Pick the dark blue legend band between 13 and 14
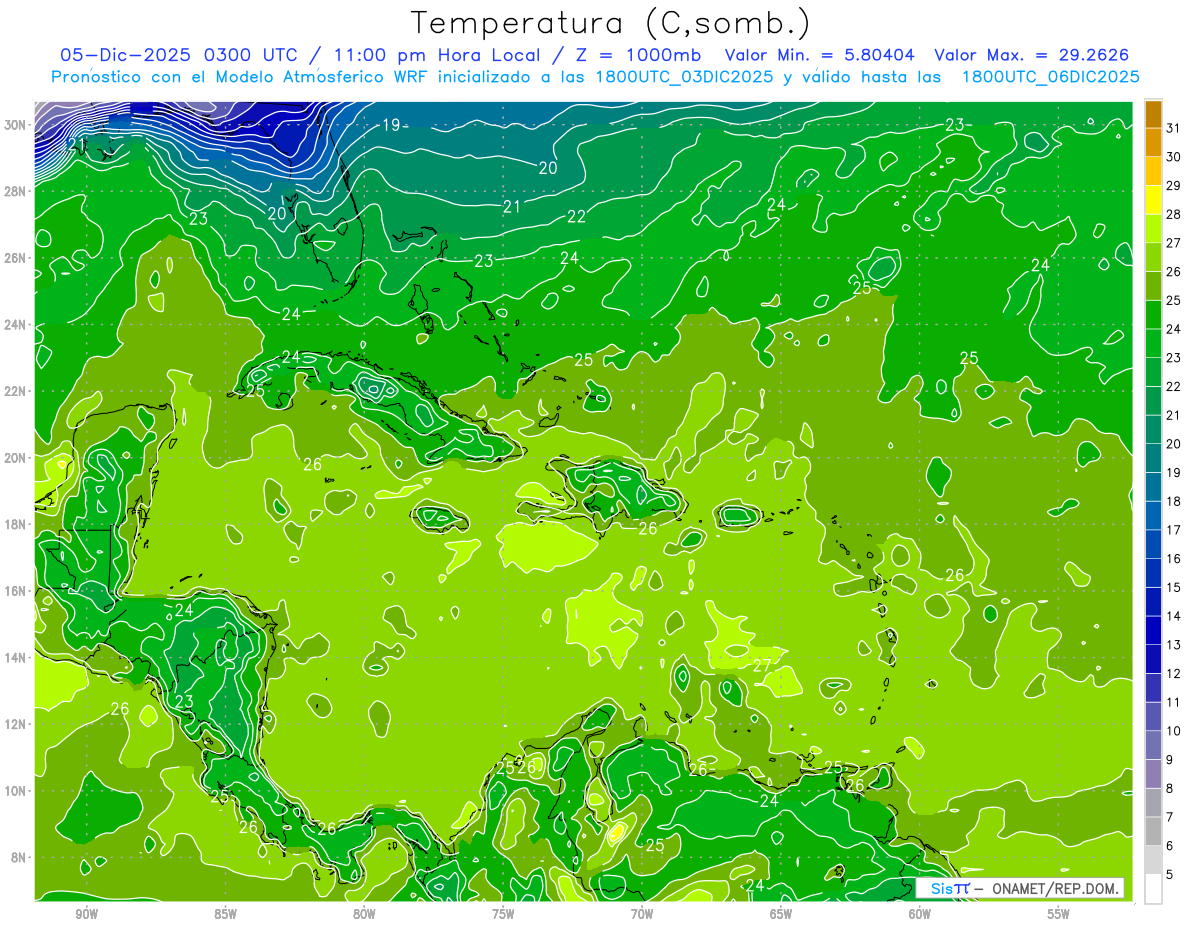 [1153, 631]
